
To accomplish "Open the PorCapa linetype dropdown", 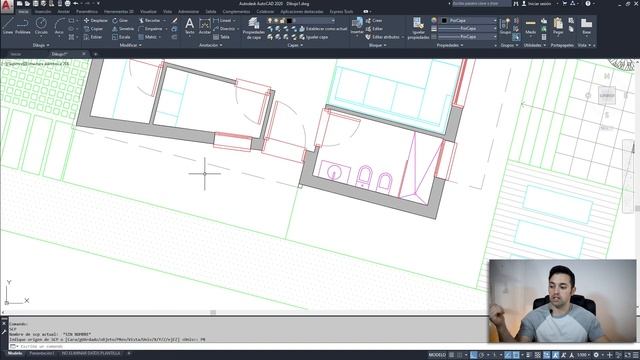I will (x=468, y=37).
